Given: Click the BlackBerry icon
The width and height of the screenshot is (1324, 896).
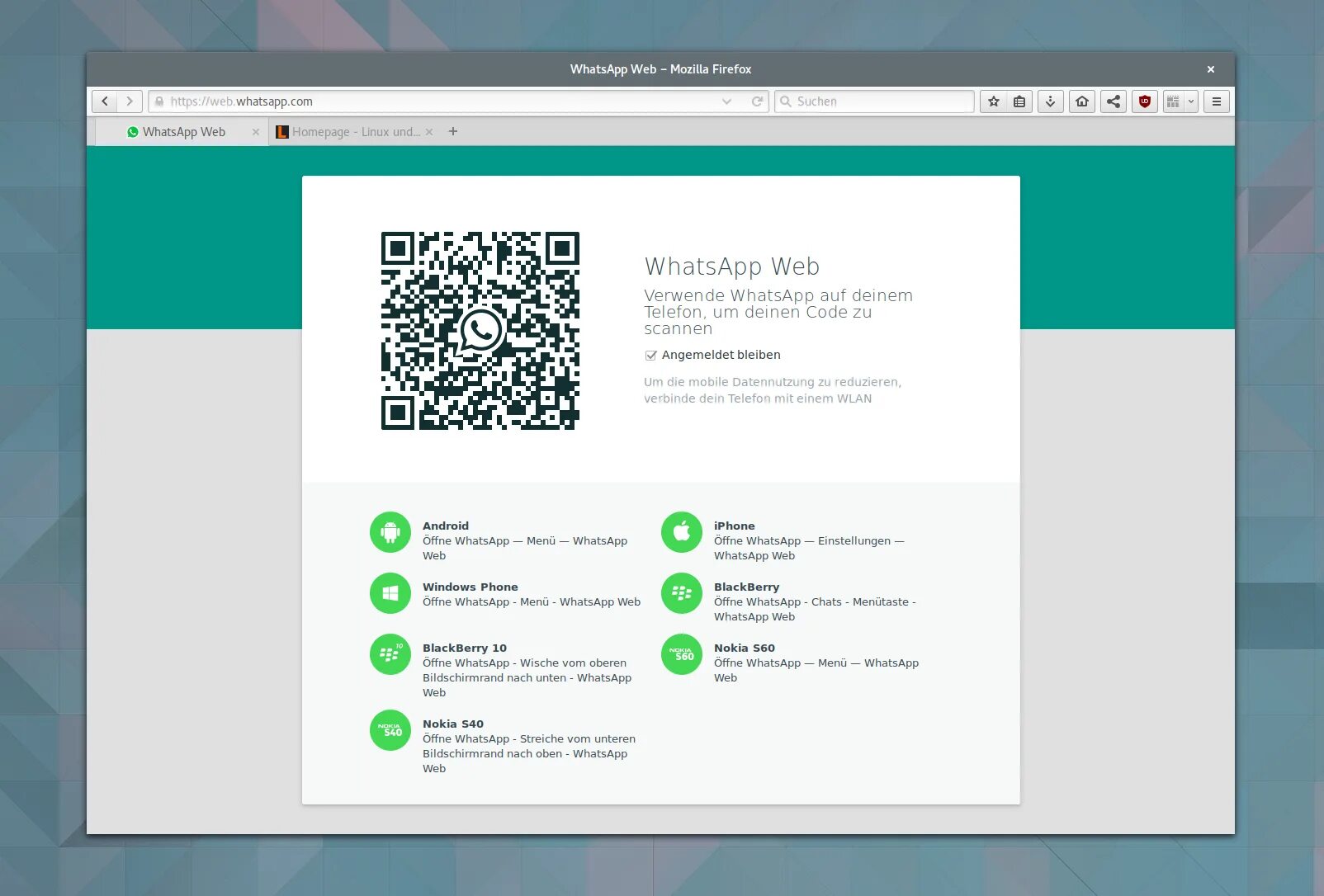Looking at the screenshot, I should pos(682,593).
